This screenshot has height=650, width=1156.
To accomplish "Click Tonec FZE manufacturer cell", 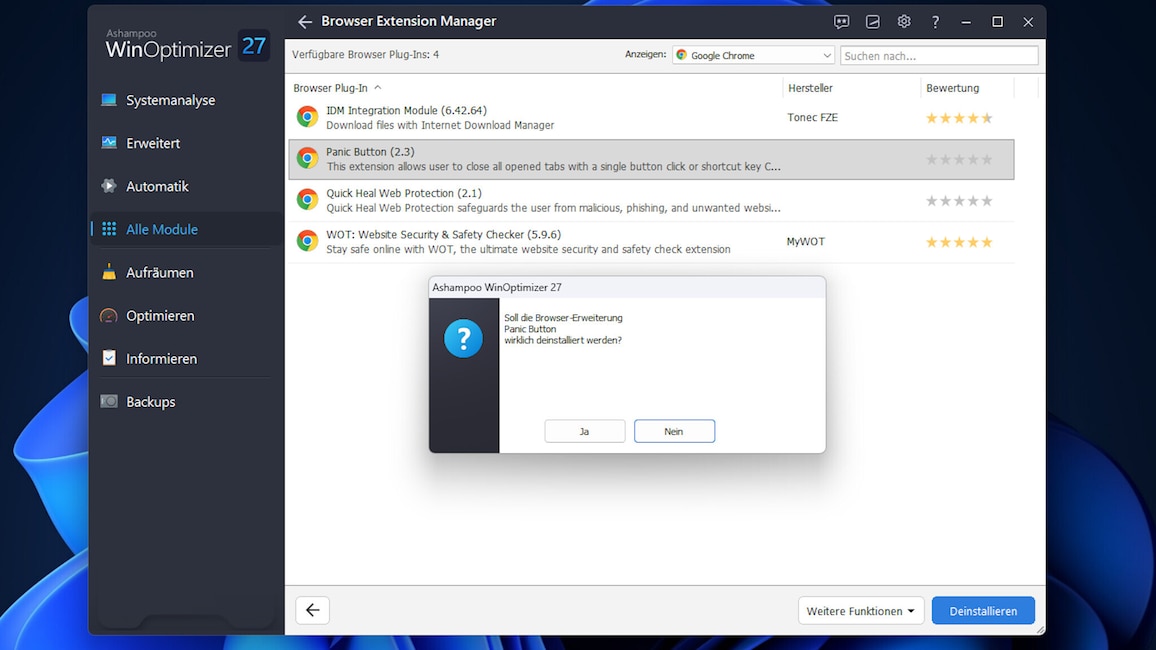I will [812, 117].
